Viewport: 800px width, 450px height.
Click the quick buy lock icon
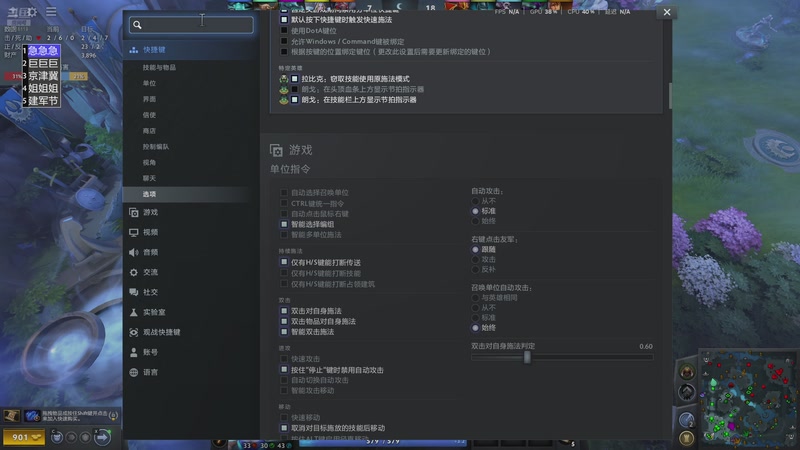click(x=113, y=416)
